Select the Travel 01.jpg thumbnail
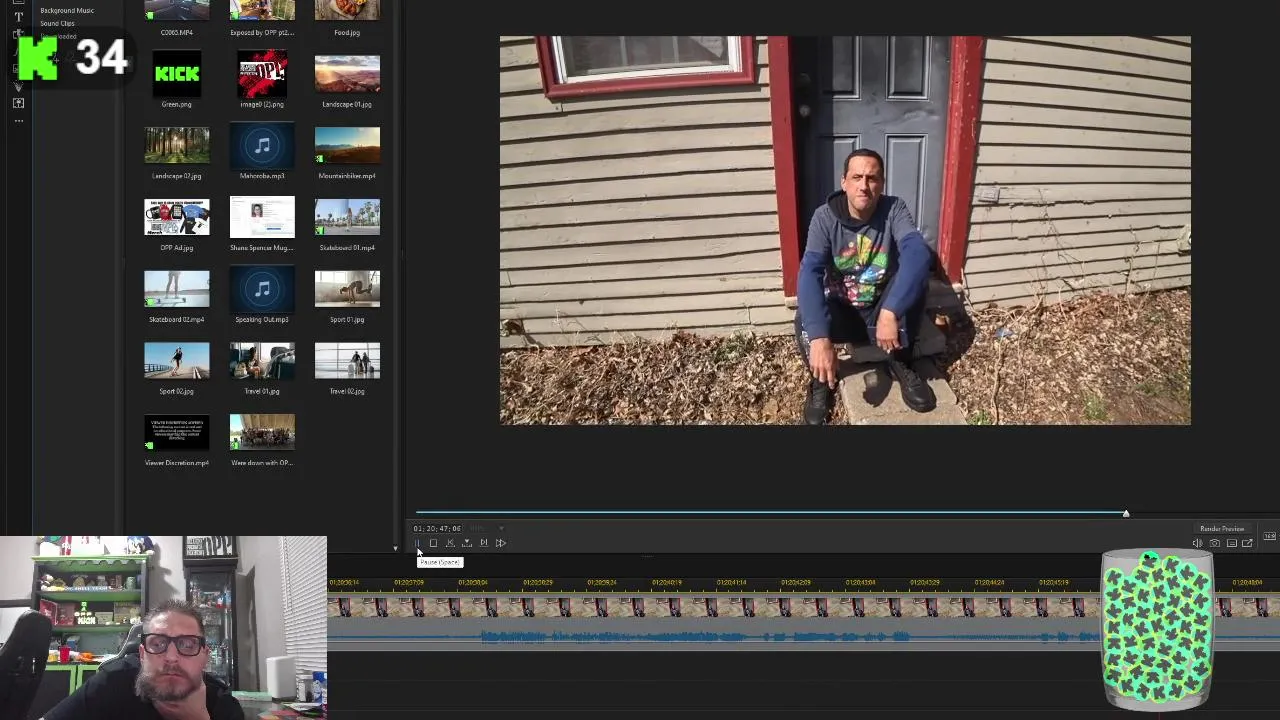 (262, 362)
